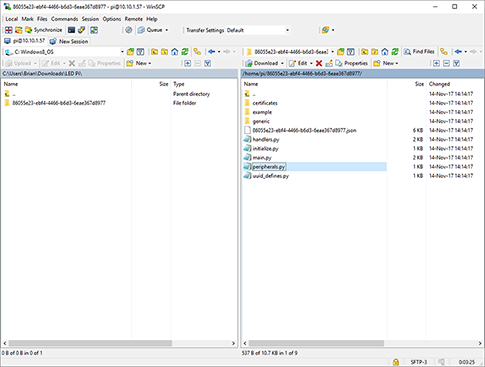Open the Commands menu
Screen dimensions: 485x367
tap(64, 19)
